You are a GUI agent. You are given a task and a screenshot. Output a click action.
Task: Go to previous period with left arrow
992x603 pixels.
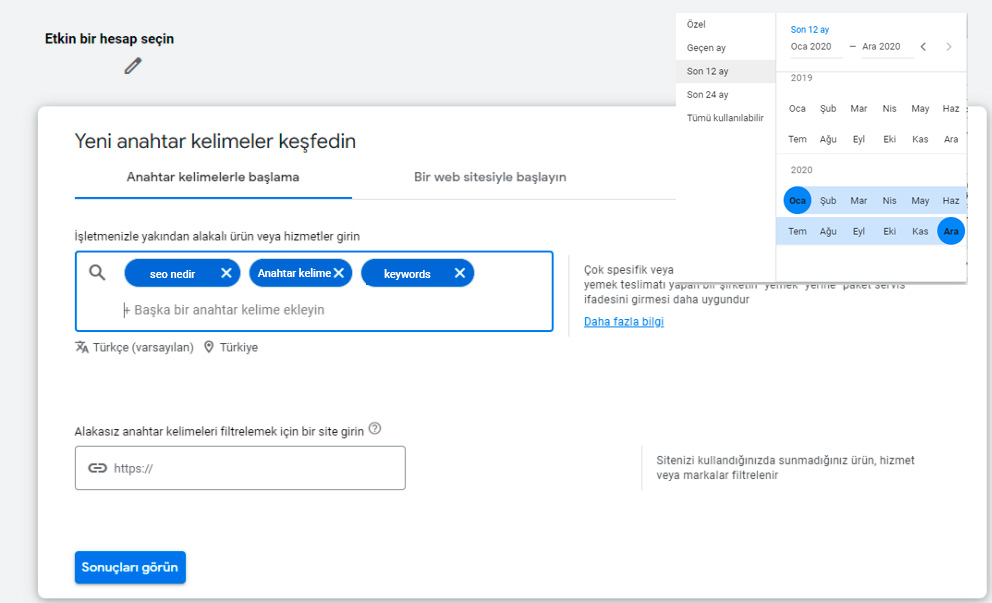pos(923,47)
